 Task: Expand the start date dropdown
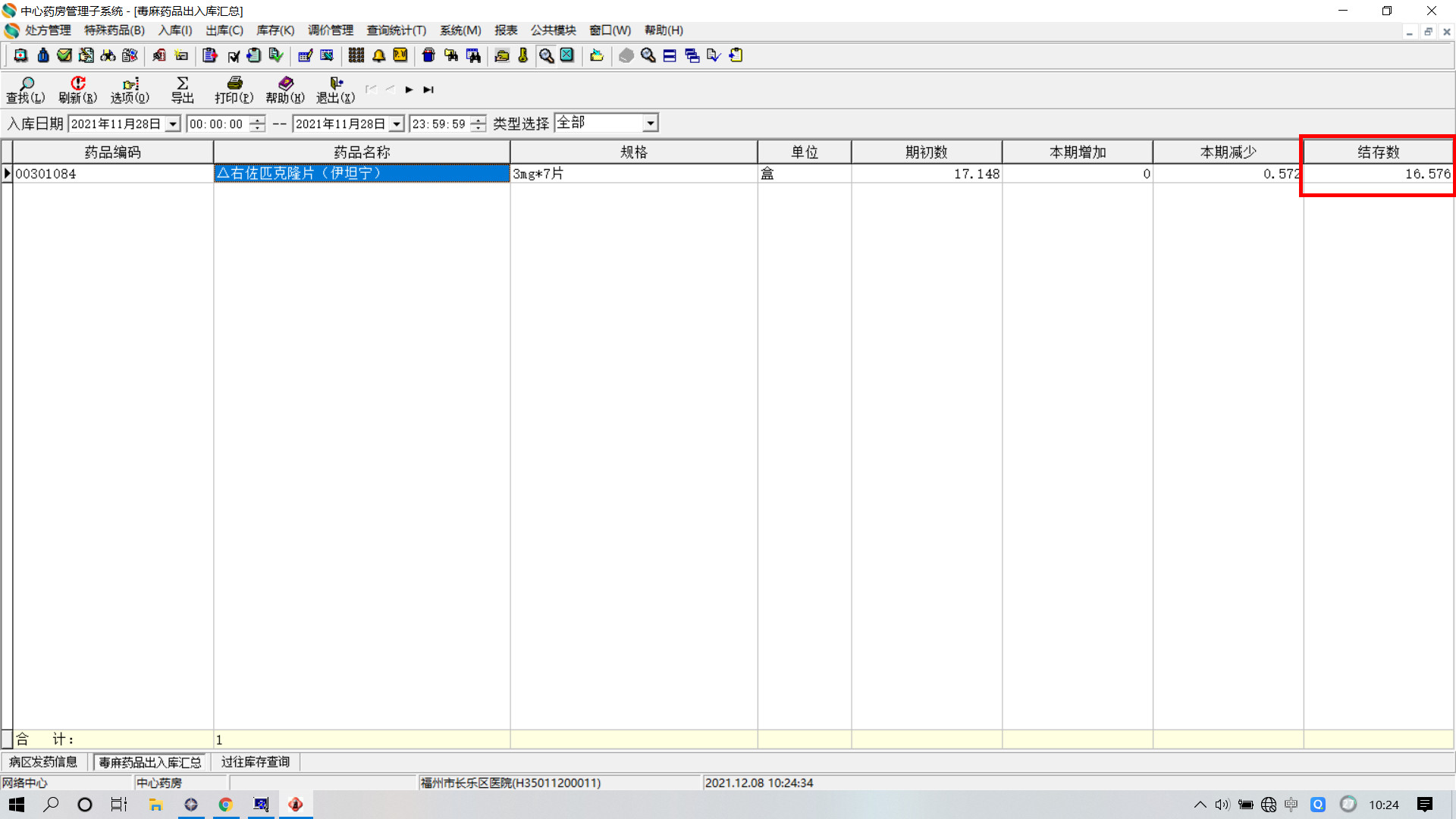[173, 124]
